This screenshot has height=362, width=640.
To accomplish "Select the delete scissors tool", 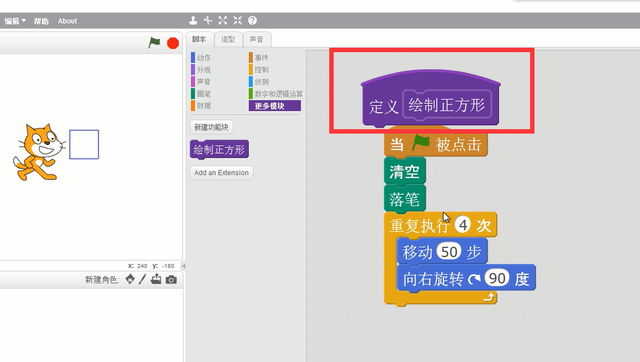I will point(208,20).
